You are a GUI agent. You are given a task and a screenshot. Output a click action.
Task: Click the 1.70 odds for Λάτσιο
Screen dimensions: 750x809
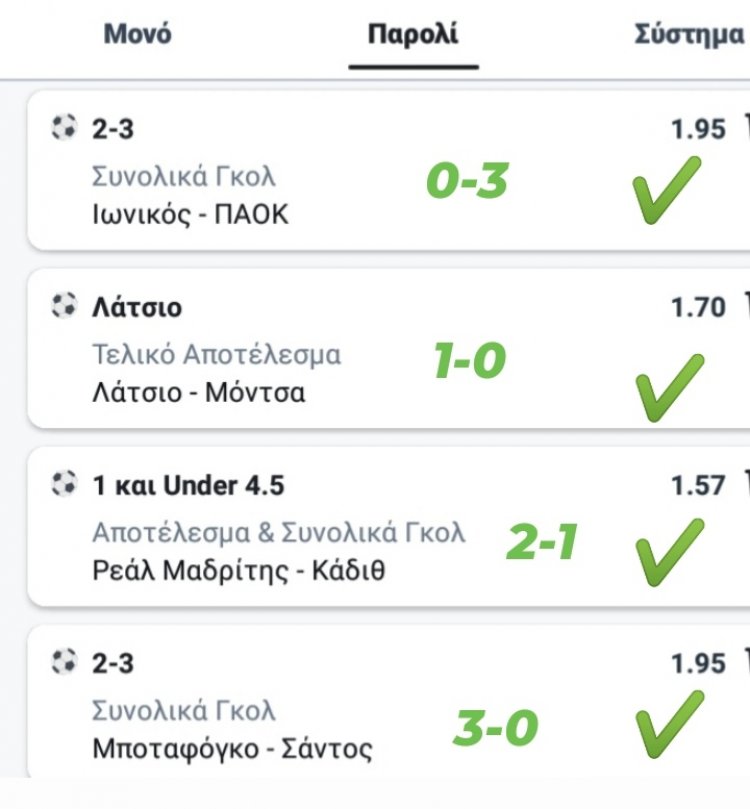[698, 307]
